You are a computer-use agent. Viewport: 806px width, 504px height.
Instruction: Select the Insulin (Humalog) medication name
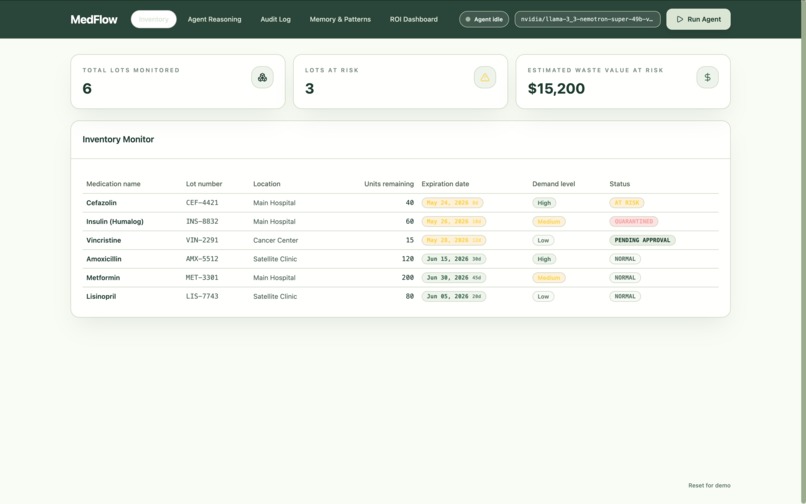[115, 221]
